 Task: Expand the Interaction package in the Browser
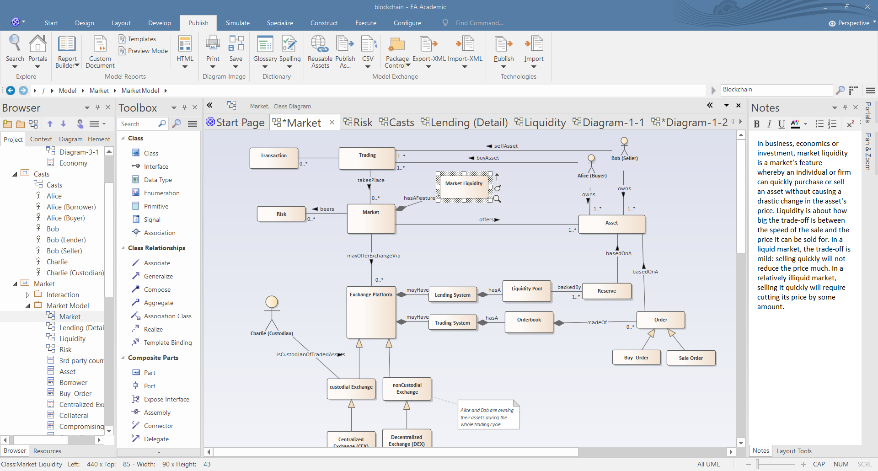click(x=28, y=294)
